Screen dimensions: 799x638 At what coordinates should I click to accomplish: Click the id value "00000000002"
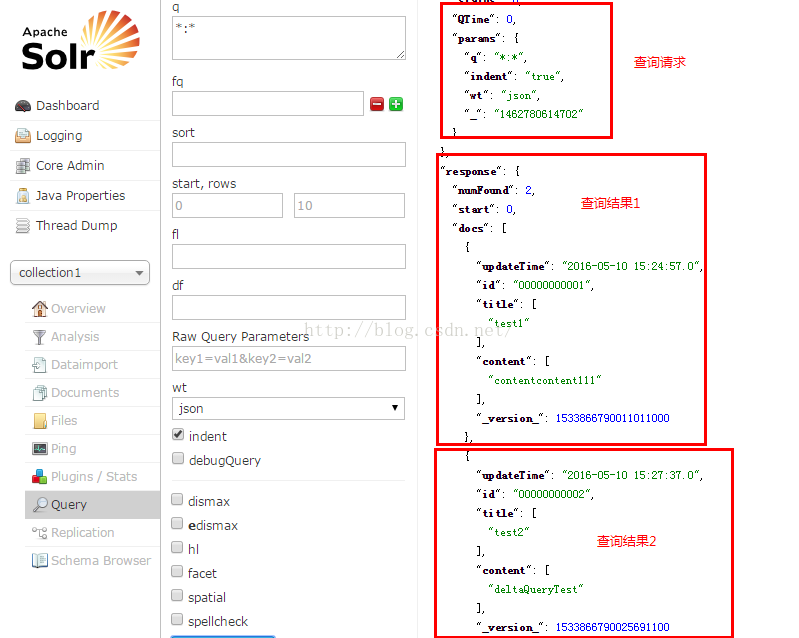553,494
